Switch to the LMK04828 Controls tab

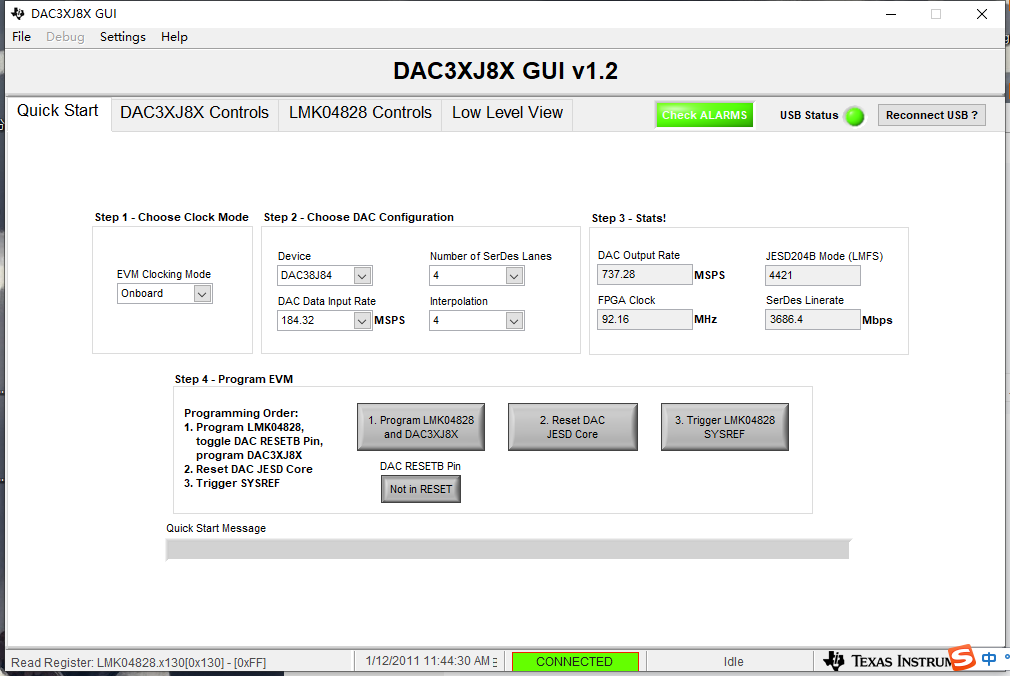point(360,113)
